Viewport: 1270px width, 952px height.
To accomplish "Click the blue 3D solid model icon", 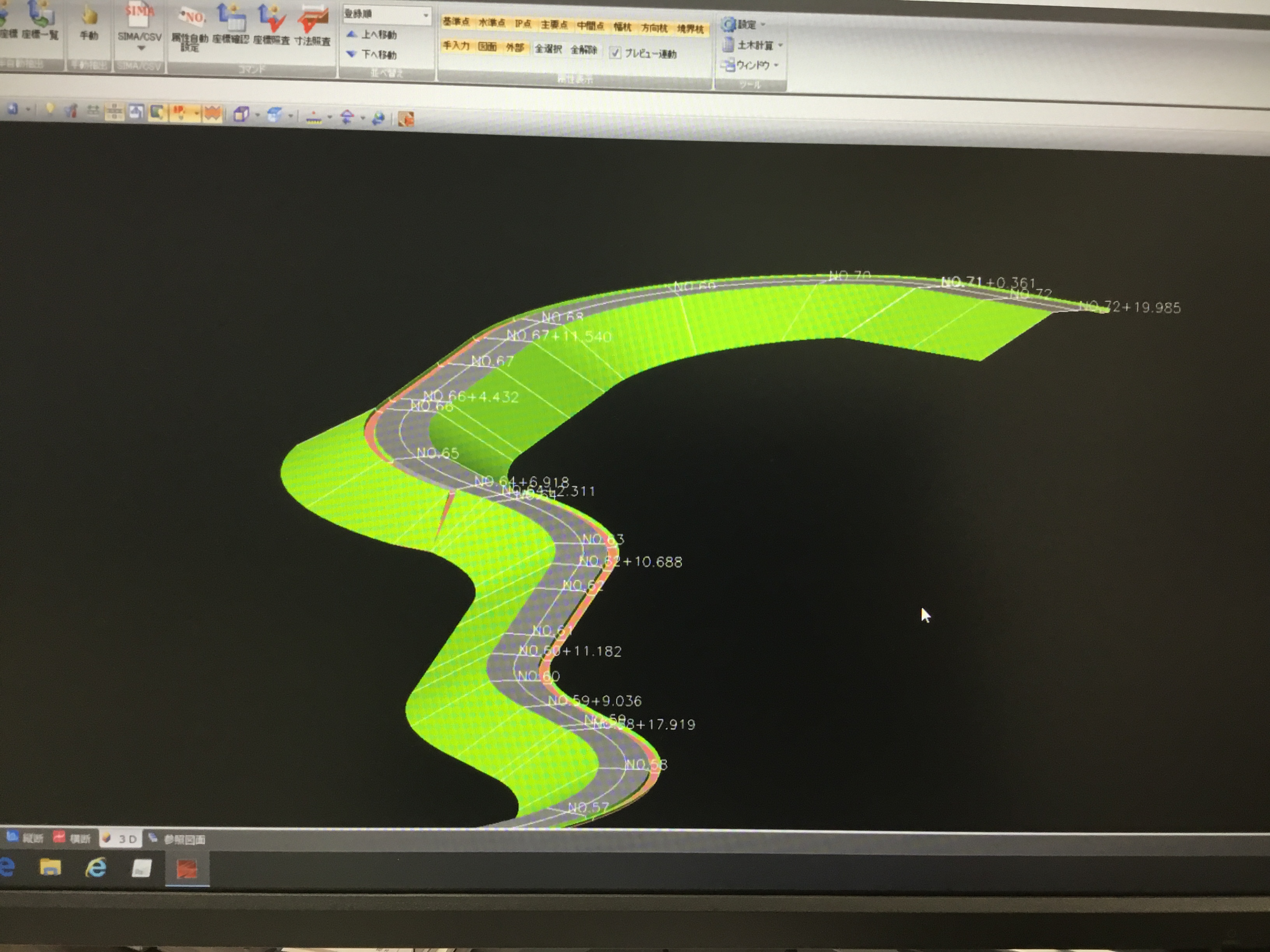I will (x=274, y=115).
